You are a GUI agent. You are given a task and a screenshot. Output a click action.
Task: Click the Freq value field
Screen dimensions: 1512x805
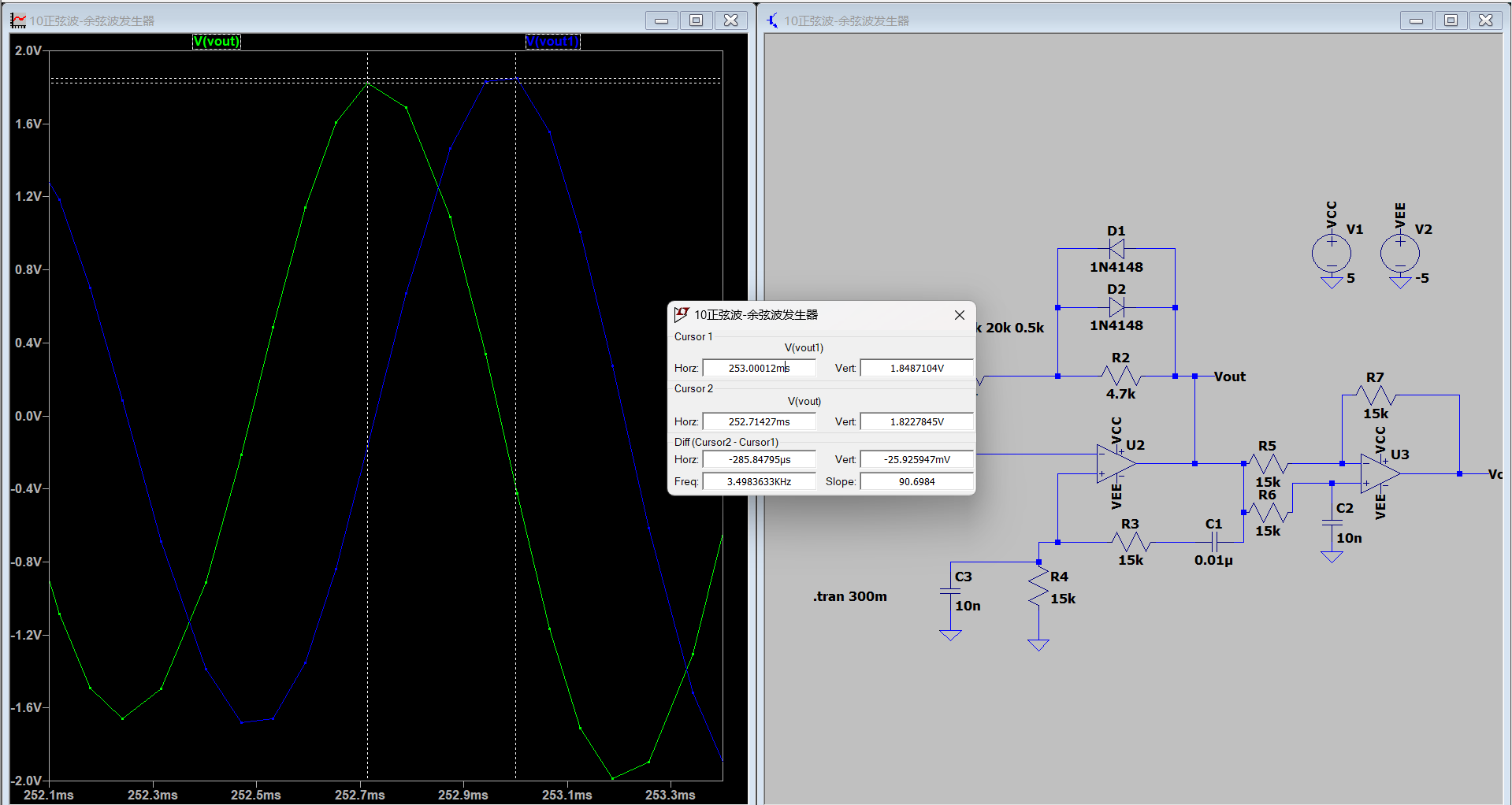pos(759,481)
